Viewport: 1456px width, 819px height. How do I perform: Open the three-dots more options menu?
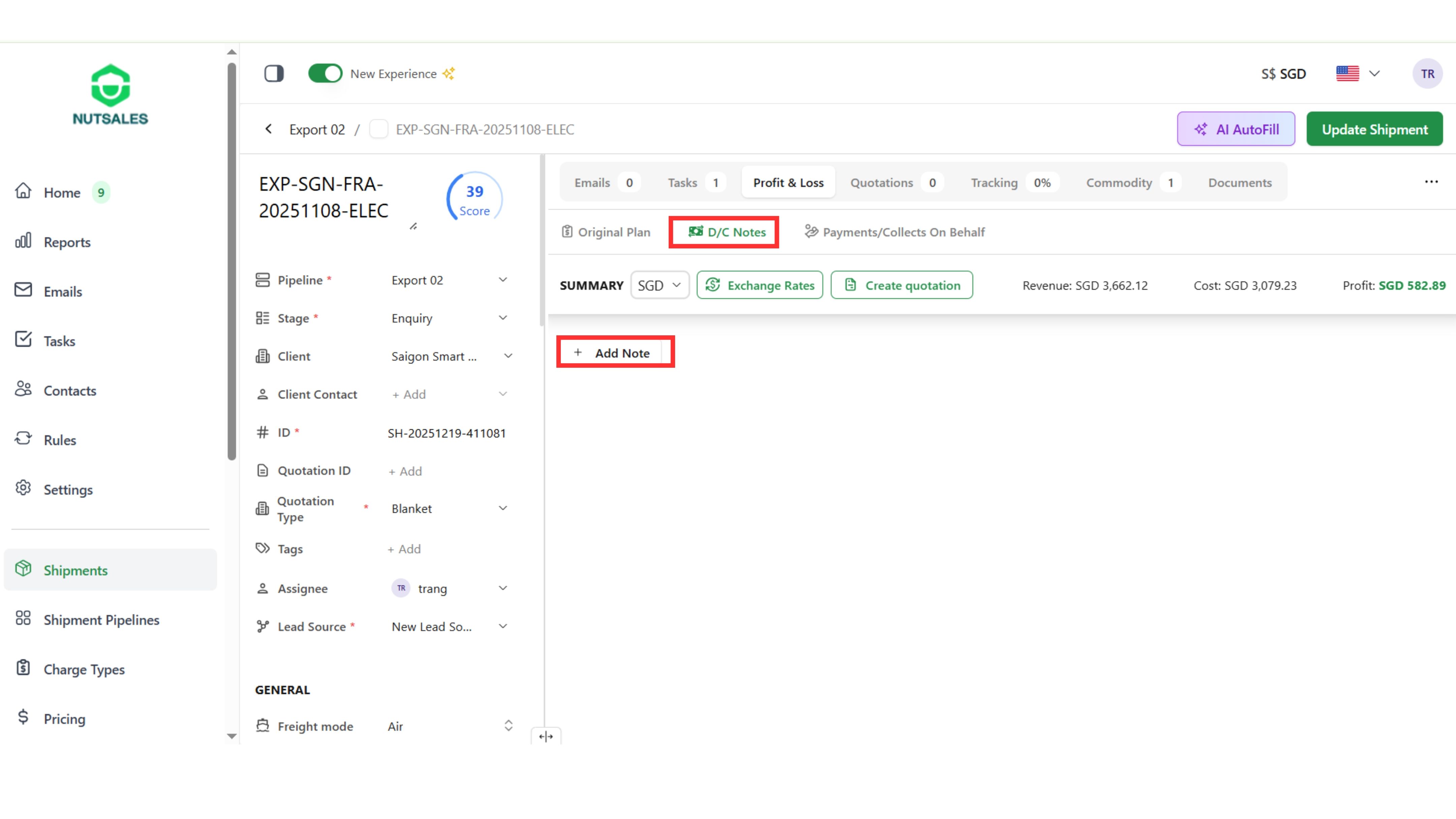click(x=1431, y=181)
